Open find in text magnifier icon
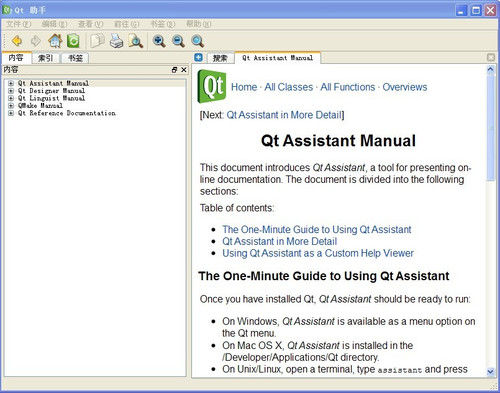This screenshot has width=500, height=393. point(136,41)
